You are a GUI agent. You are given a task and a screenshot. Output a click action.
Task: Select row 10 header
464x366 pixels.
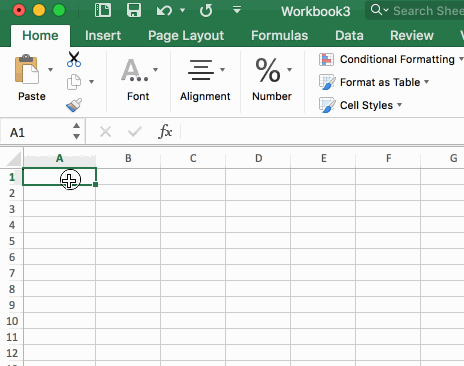(x=12, y=321)
